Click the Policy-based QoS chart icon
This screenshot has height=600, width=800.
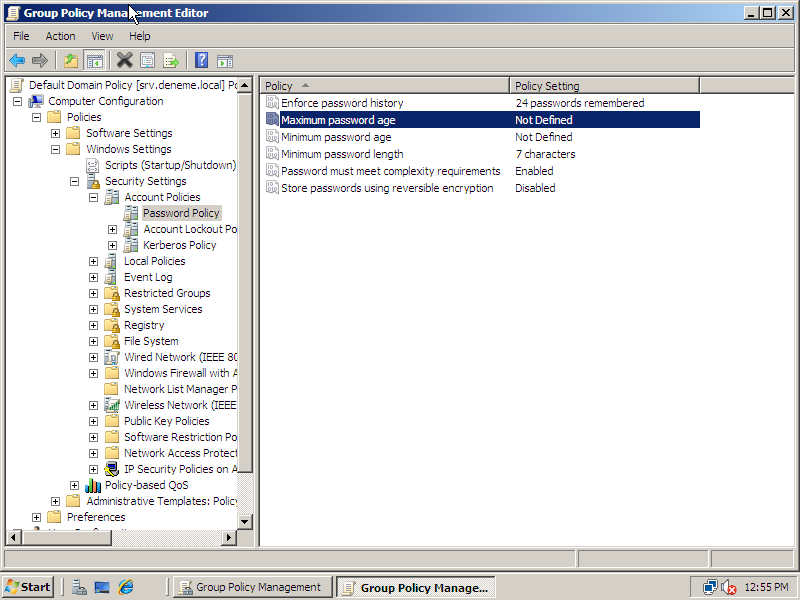click(93, 485)
